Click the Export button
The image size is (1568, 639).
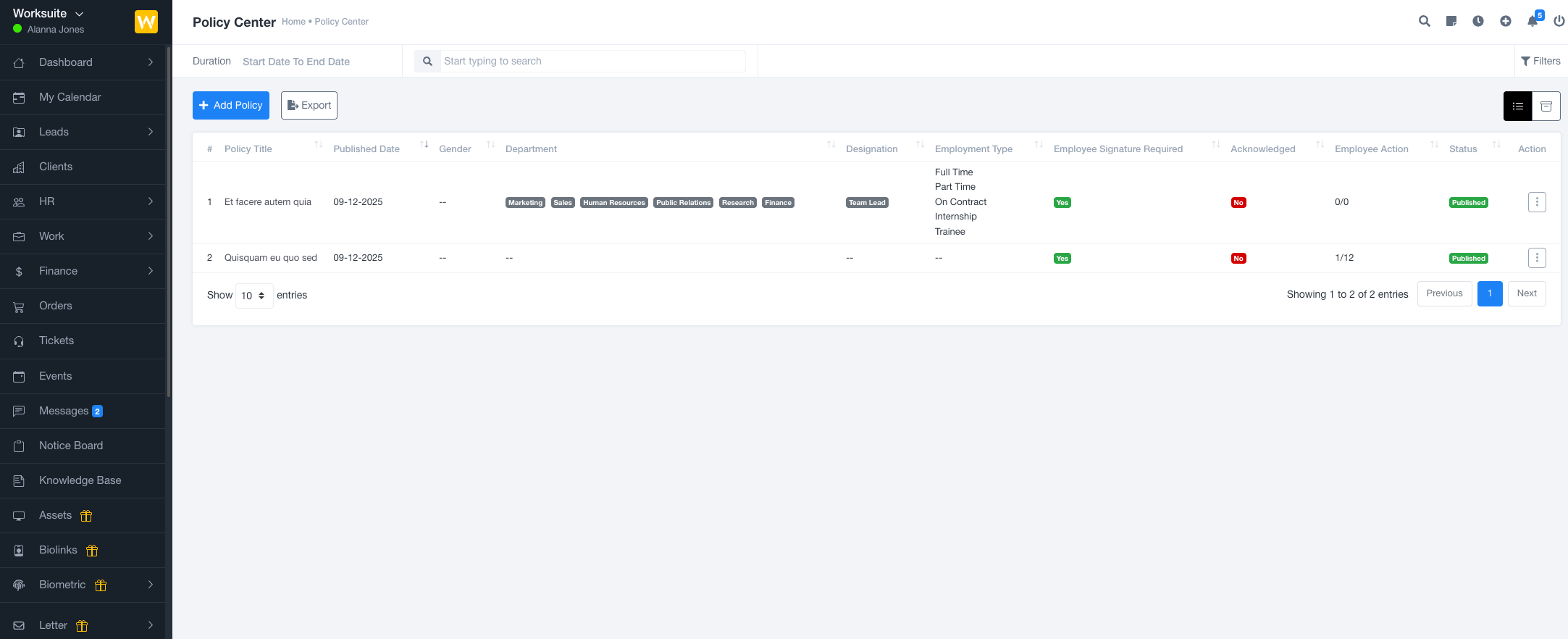pos(309,106)
